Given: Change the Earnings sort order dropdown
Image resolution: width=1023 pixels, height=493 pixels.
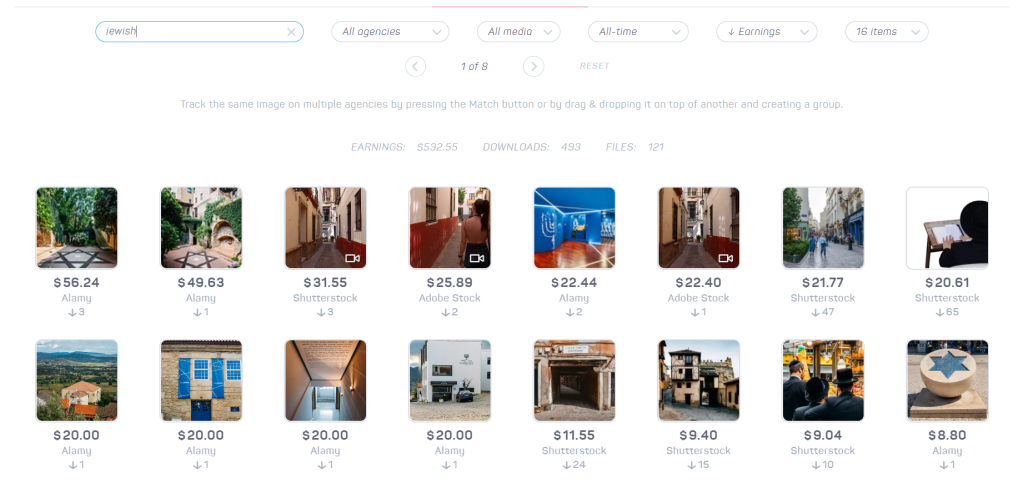Looking at the screenshot, I should point(767,31).
